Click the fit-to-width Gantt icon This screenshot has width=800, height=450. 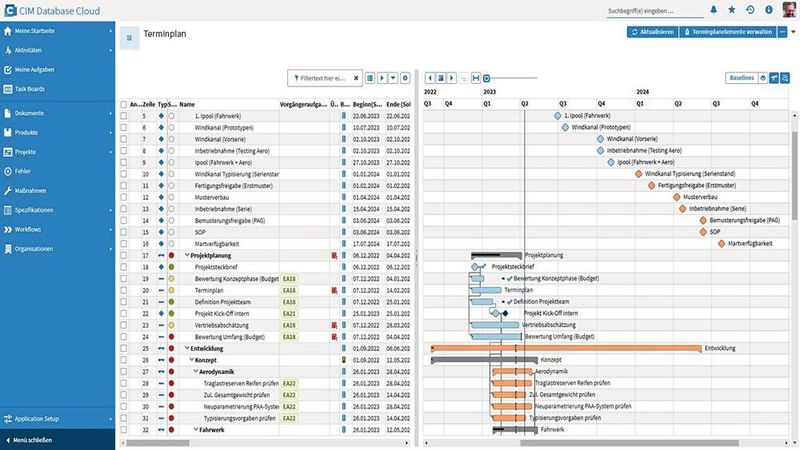(476, 78)
